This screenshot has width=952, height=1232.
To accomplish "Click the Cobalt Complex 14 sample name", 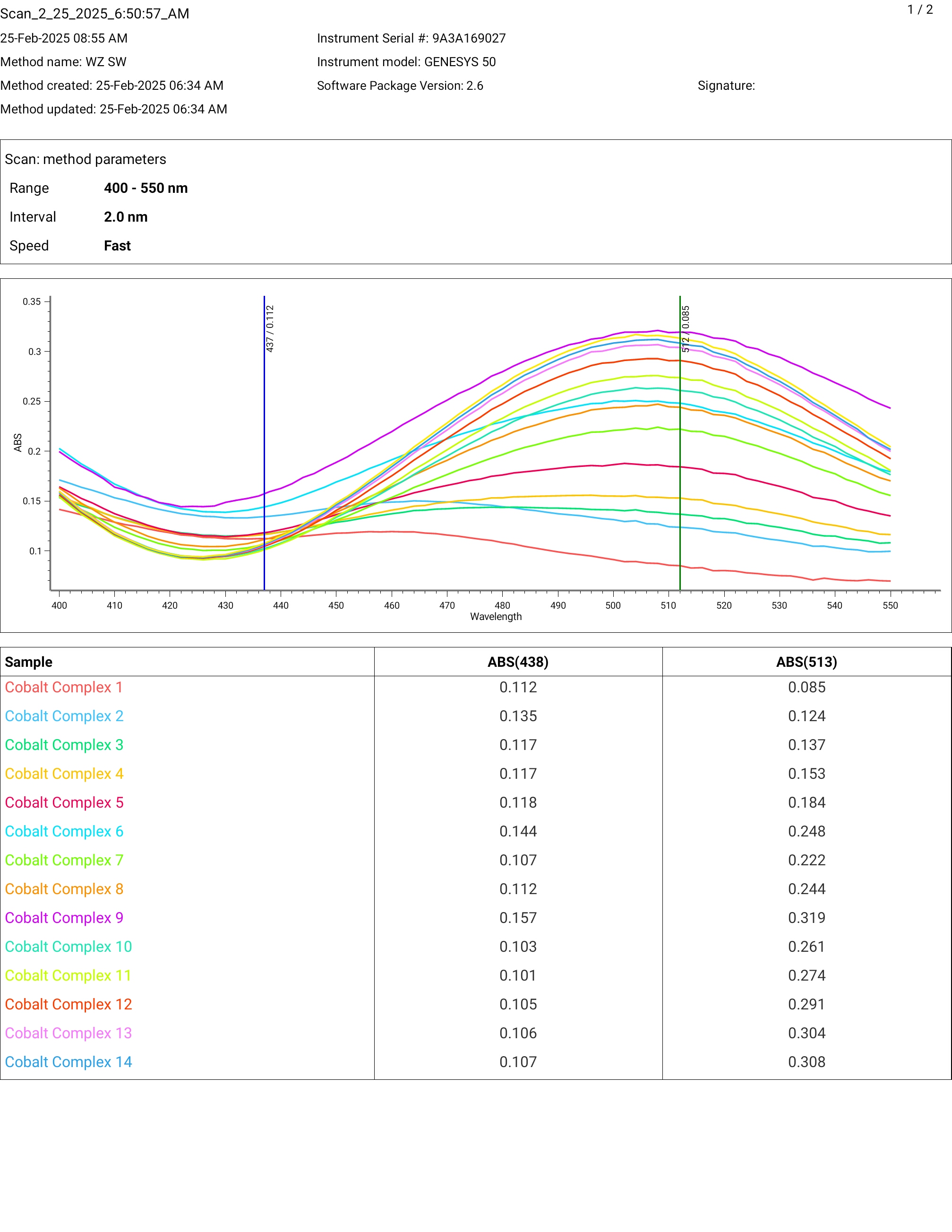I will pos(68,1062).
